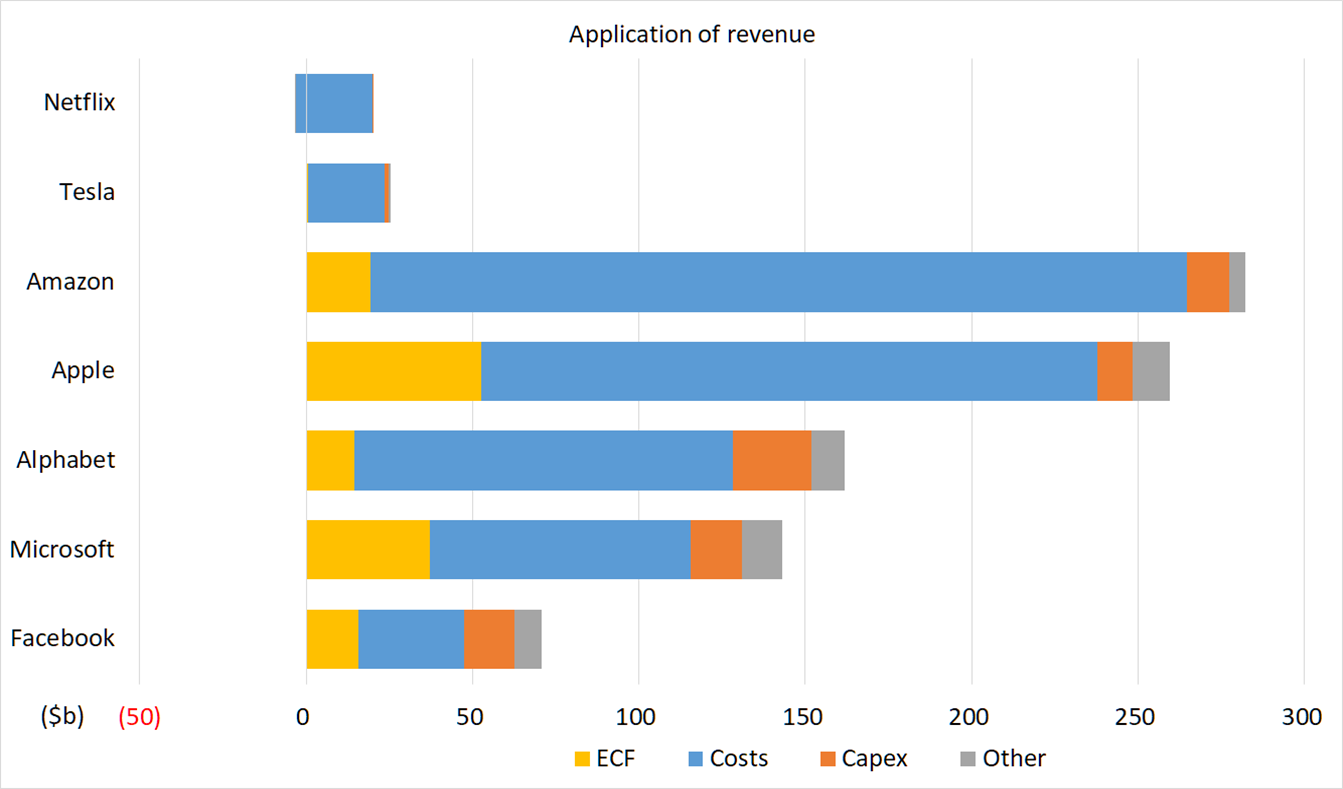Click the 200 axis tick label
This screenshot has height=789, width=1343.
[971, 718]
